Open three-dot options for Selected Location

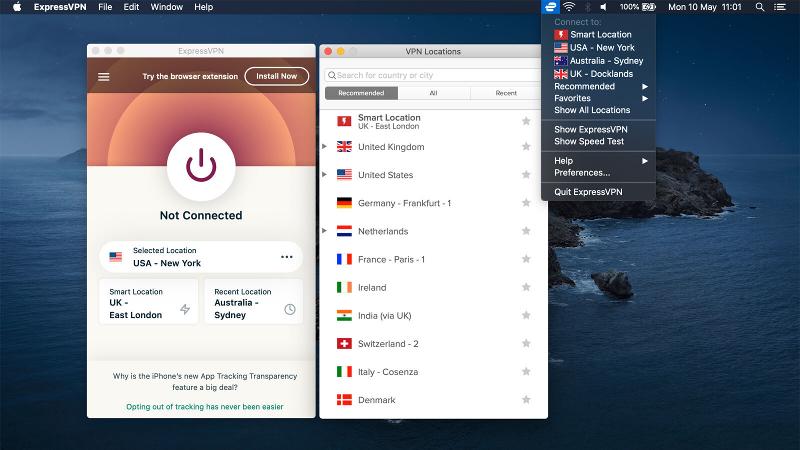[287, 257]
